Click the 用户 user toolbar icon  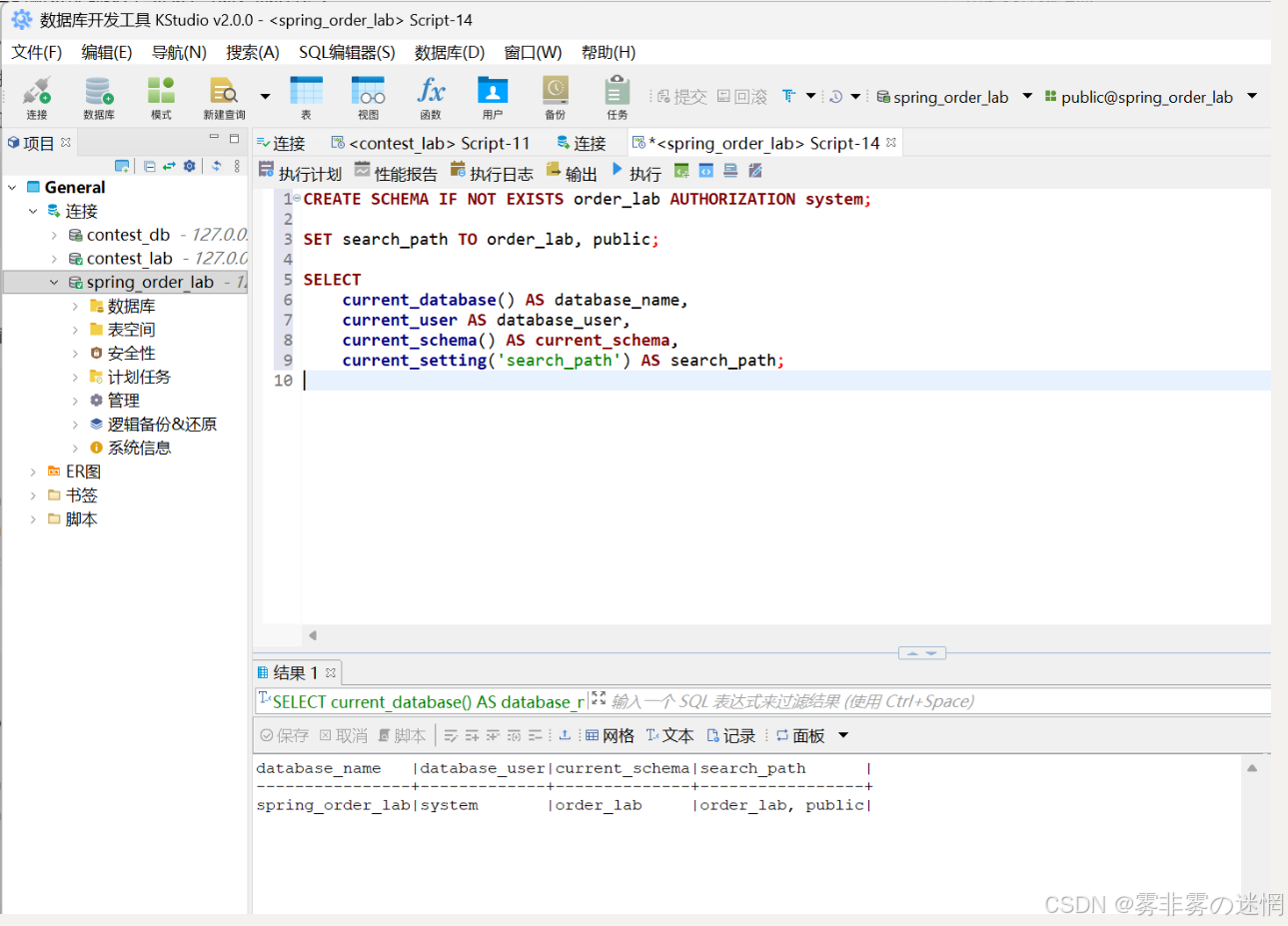tap(493, 97)
